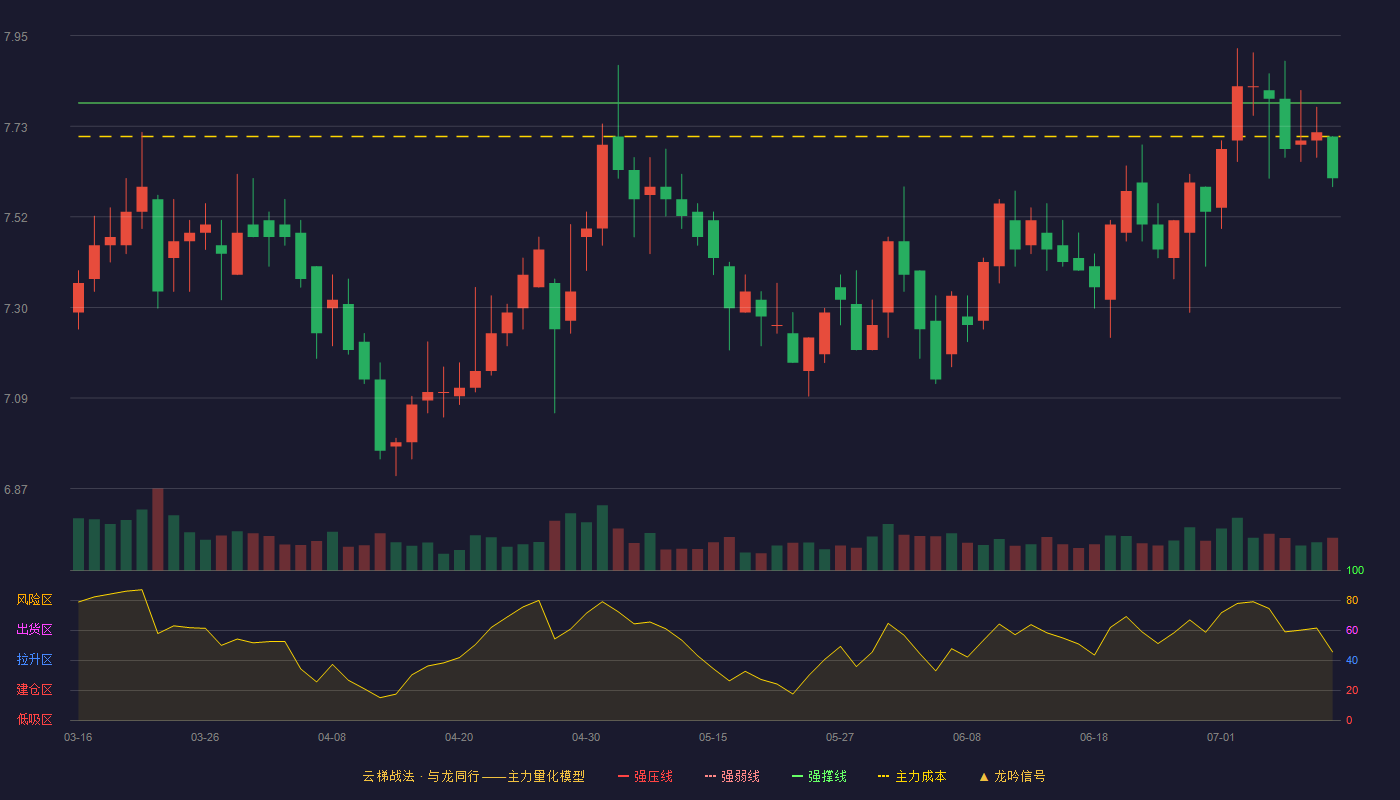Toggle the 强压线 legend entry
The image size is (1400, 800).
point(645,776)
